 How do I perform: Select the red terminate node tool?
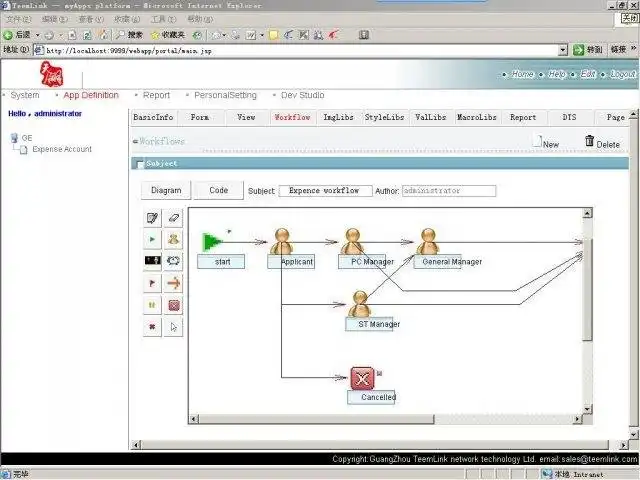173,305
